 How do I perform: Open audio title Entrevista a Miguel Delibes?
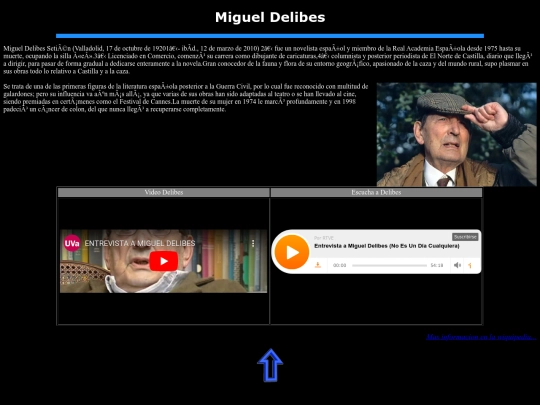click(x=387, y=246)
